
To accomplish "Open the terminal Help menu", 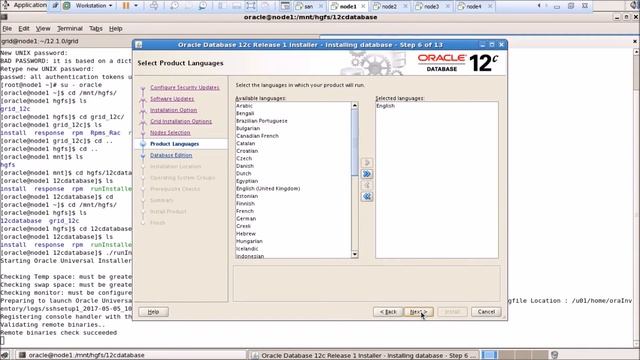I will coord(116,29).
